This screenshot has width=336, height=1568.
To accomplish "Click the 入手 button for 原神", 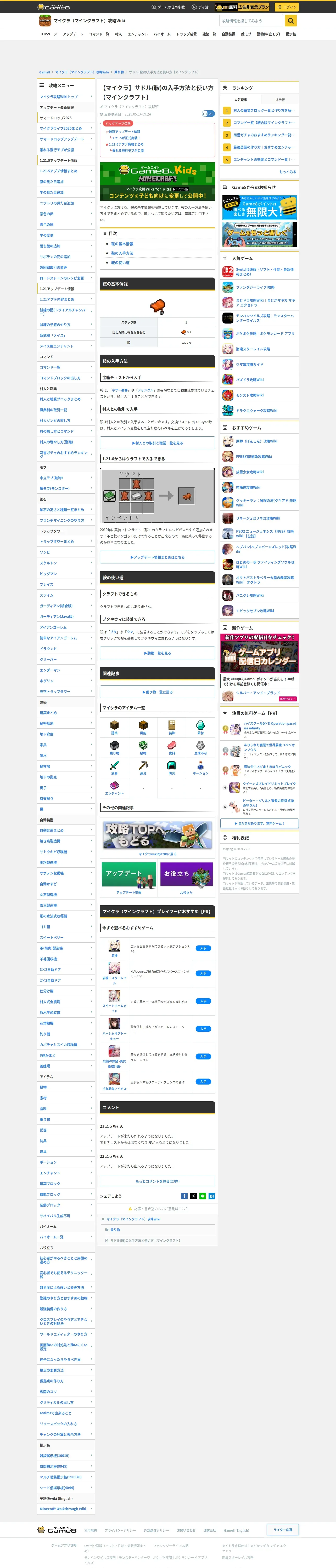I will point(203,948).
